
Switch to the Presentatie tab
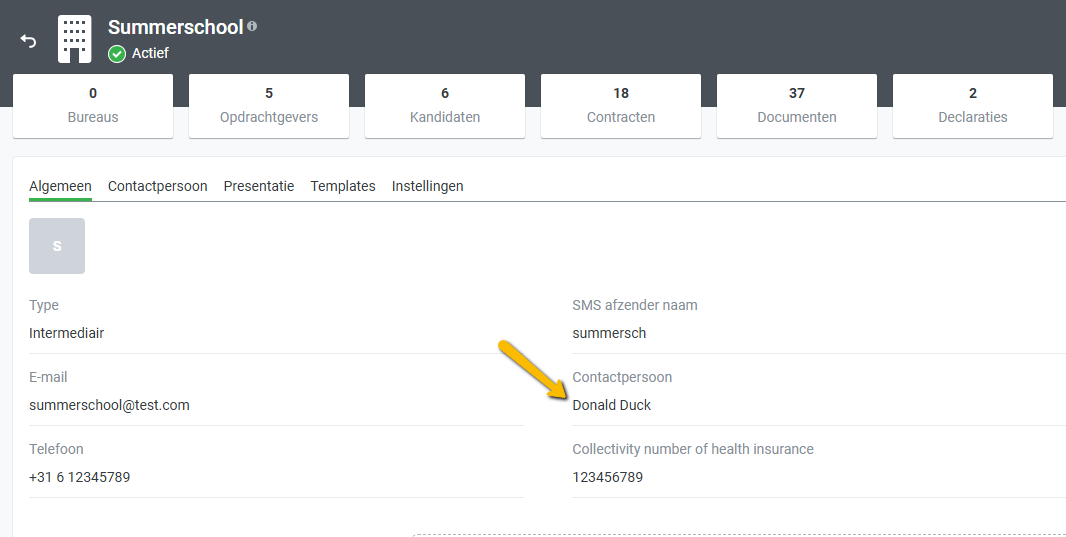tap(259, 186)
